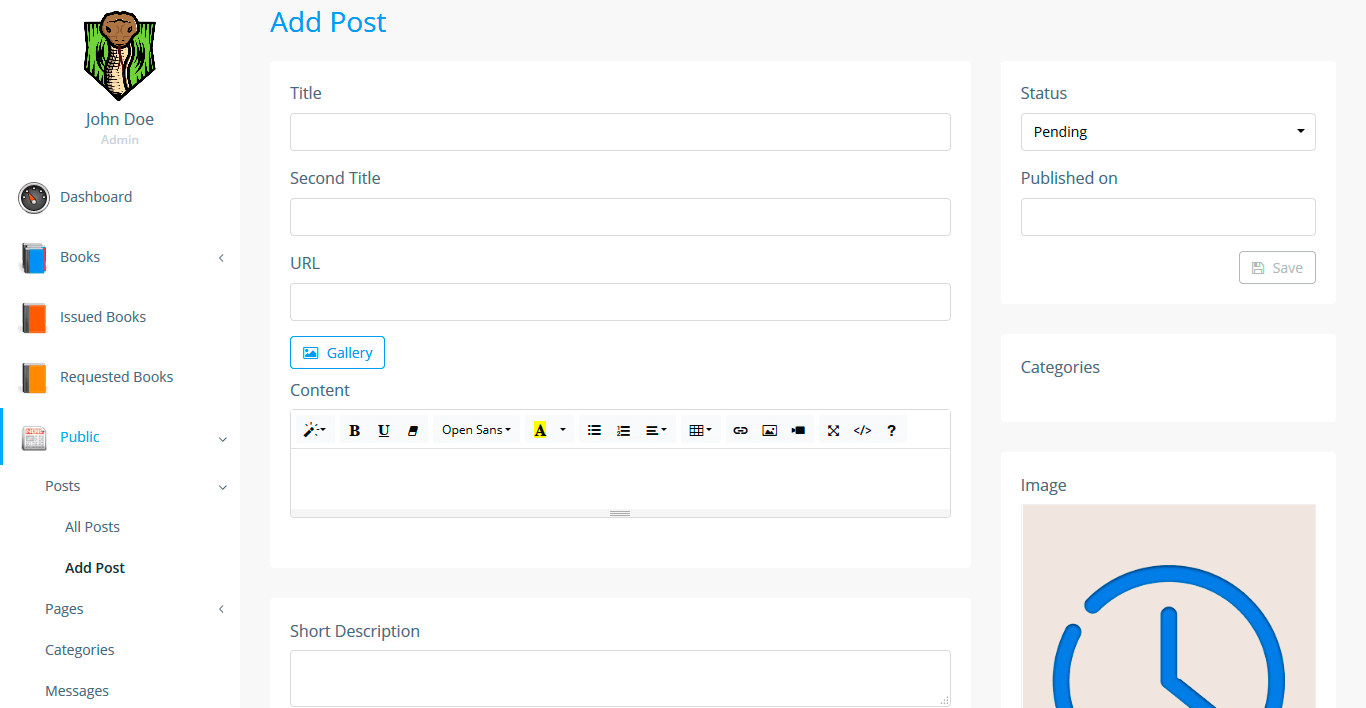Open the Open Sans font dropdown
This screenshot has height=708, width=1366.
pos(476,430)
